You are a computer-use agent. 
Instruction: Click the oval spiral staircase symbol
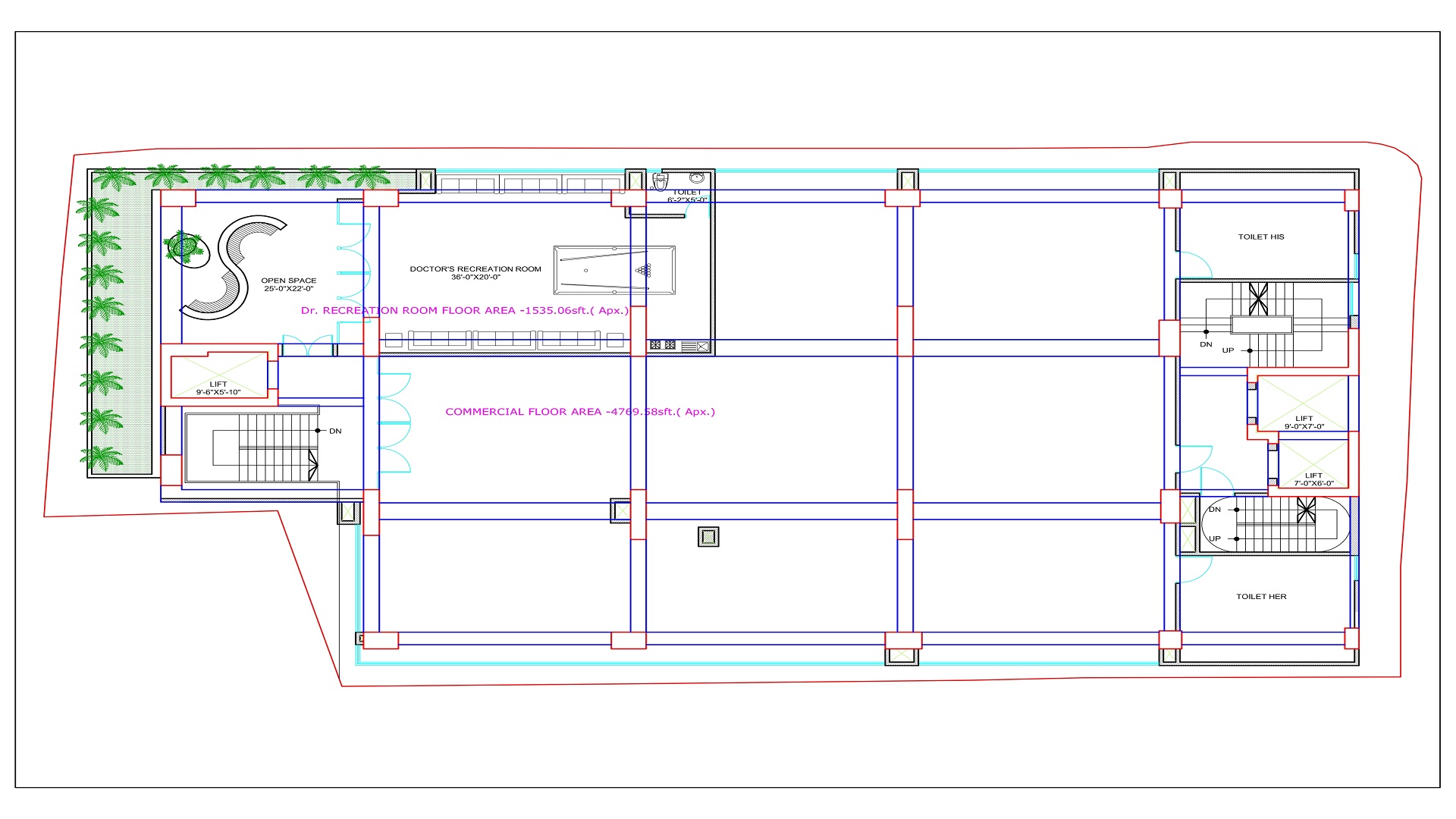[x=1276, y=524]
